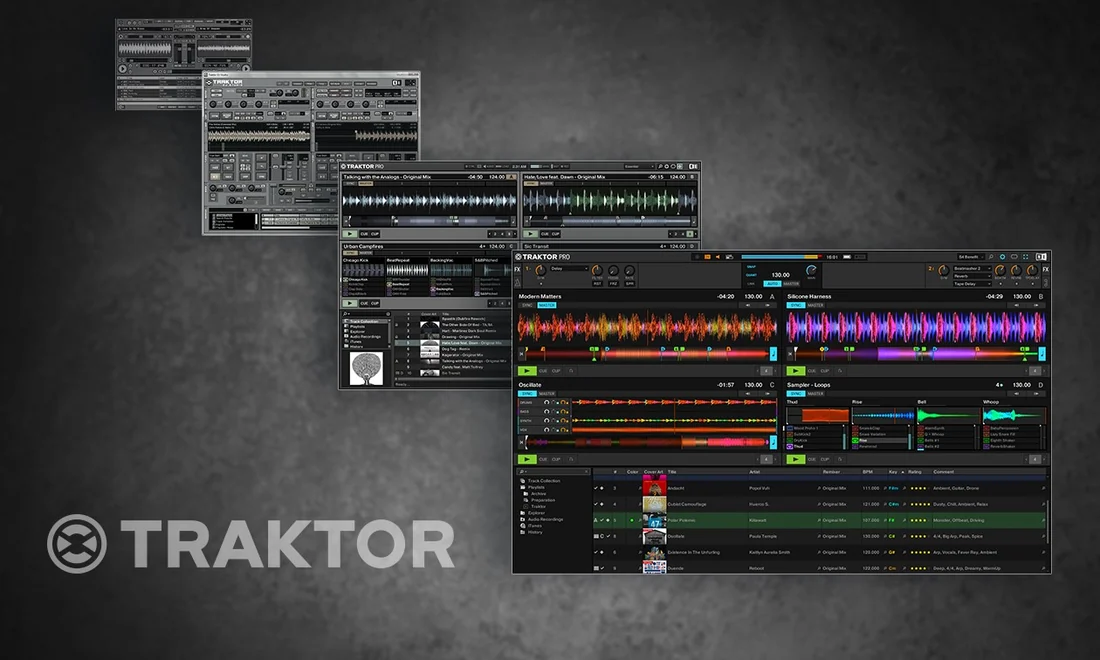Open the Delay effect selector in FX unit 1
Viewport: 1100px width, 660px height.
[x=569, y=269]
